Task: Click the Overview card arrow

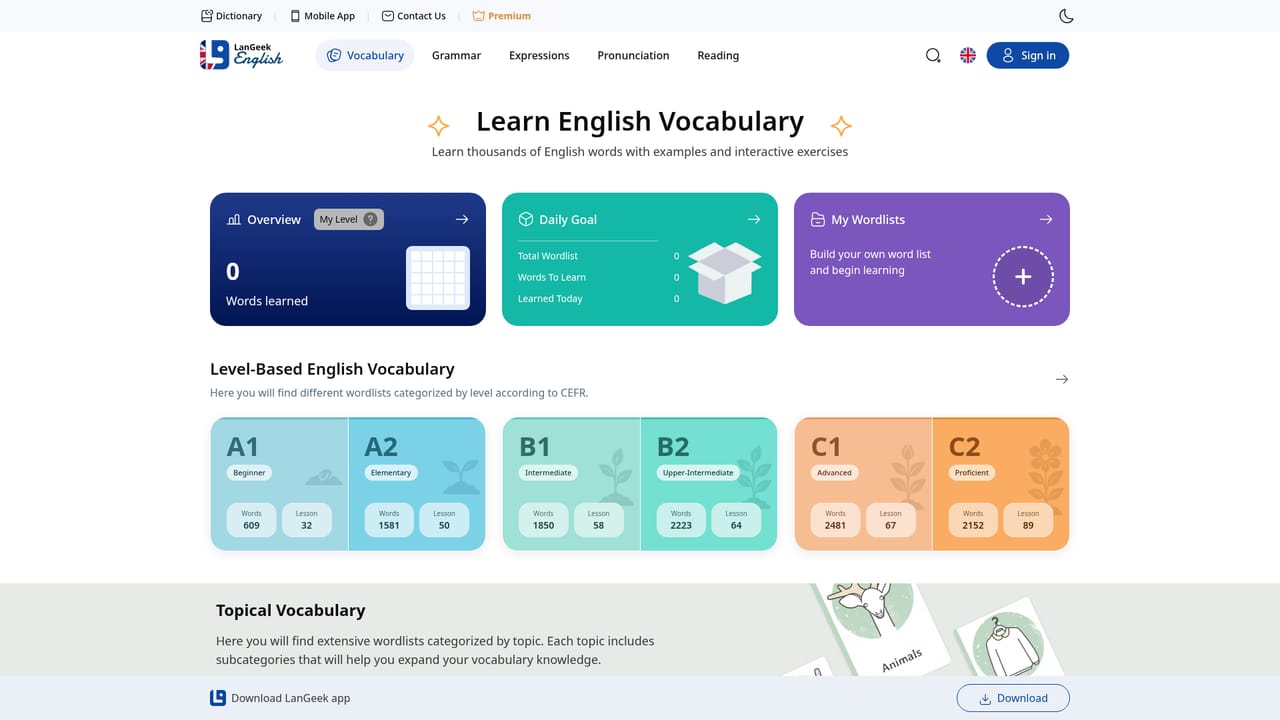Action: 462,219
